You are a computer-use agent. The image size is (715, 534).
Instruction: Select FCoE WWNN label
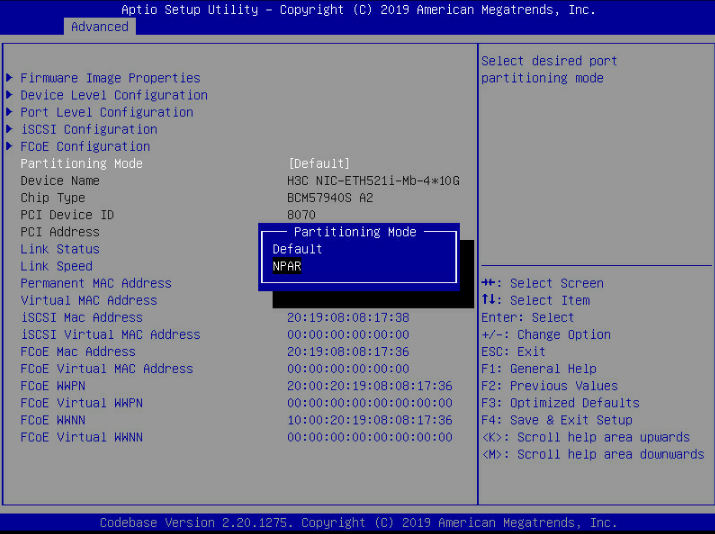click(x=52, y=420)
